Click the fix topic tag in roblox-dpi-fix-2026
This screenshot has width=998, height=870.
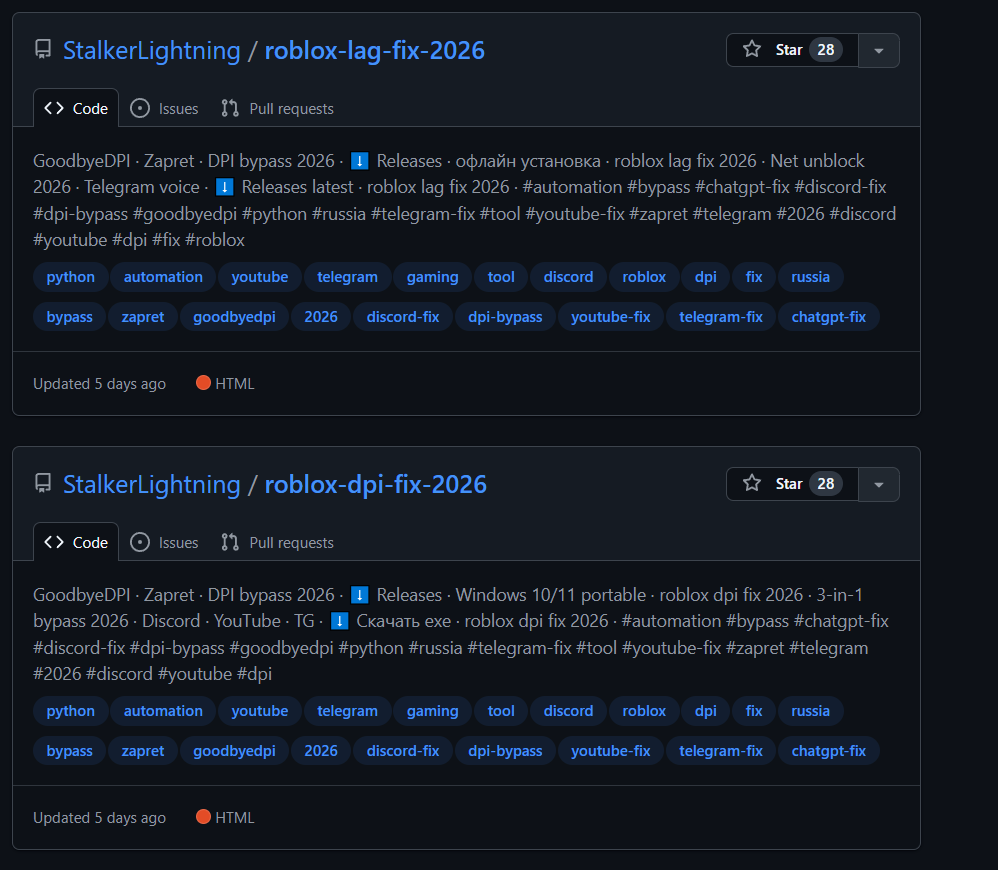(754, 711)
